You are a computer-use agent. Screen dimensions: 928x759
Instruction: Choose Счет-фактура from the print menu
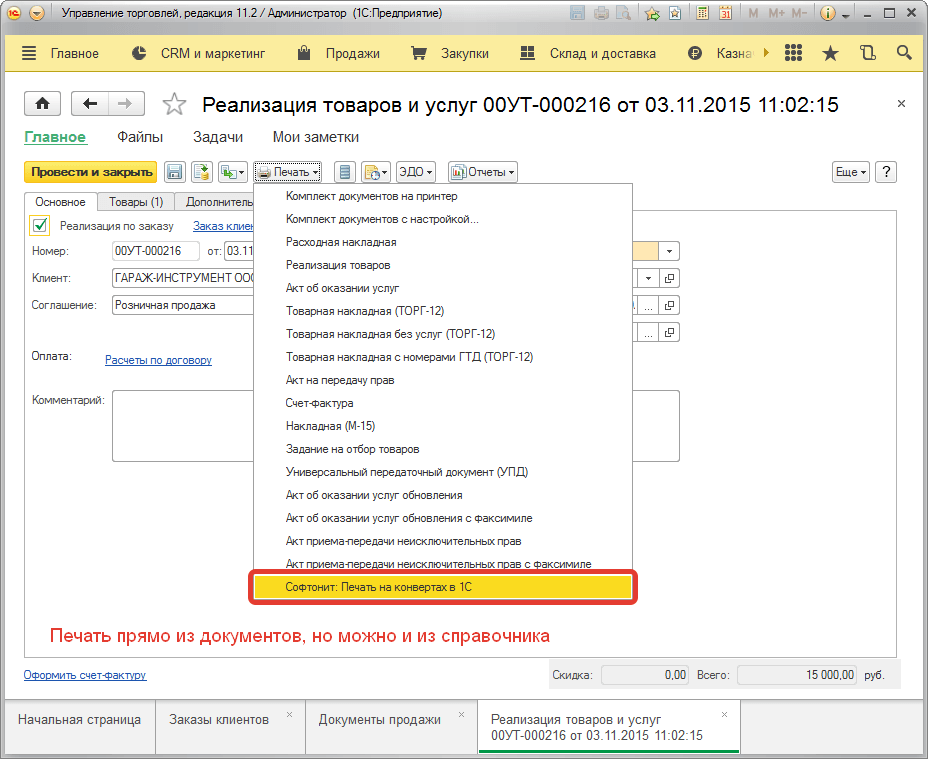point(319,403)
